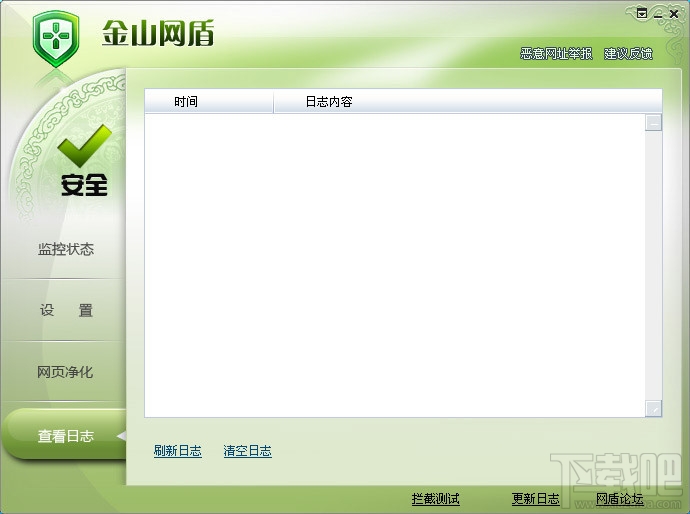
Task: Select the 查看日志 tab
Action: tap(66, 435)
